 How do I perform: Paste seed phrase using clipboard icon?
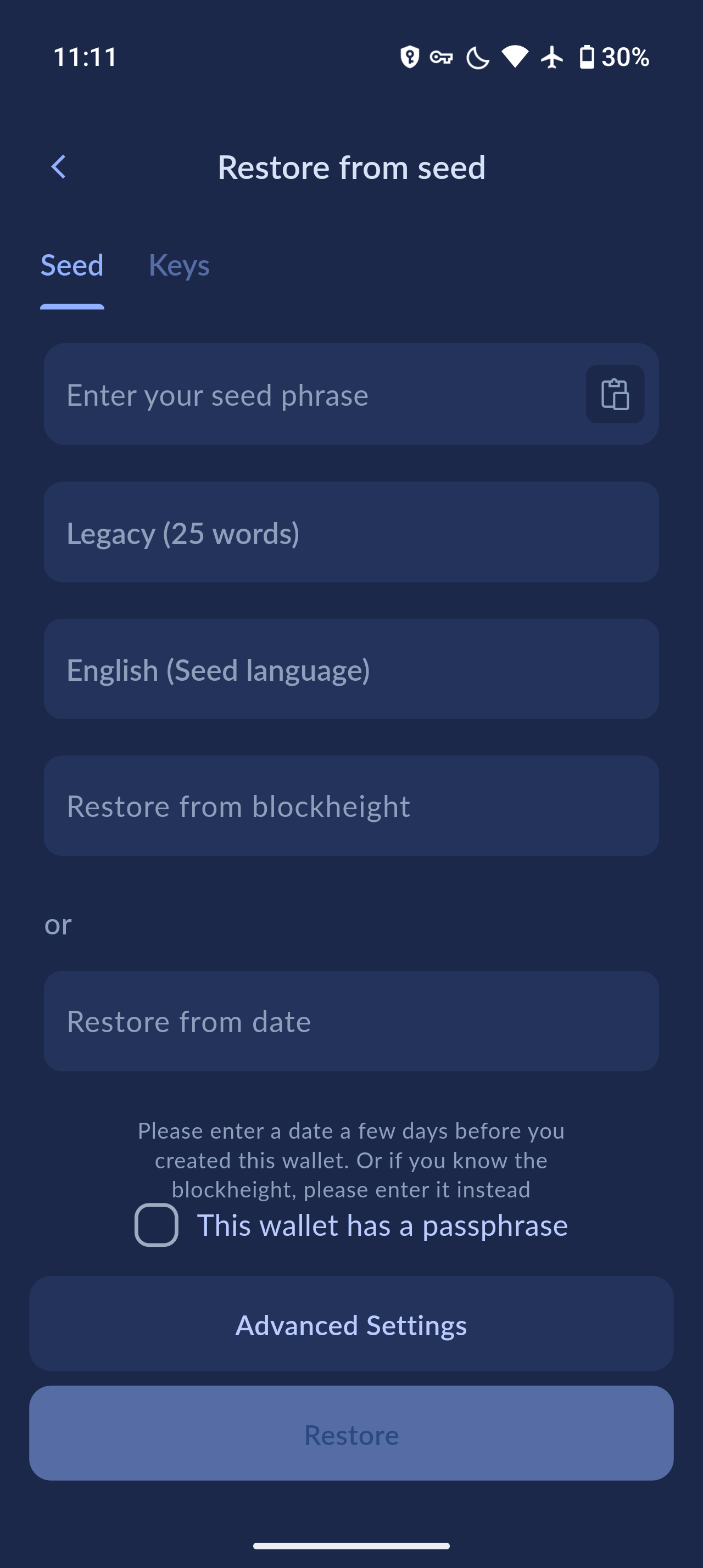pyautogui.click(x=615, y=394)
